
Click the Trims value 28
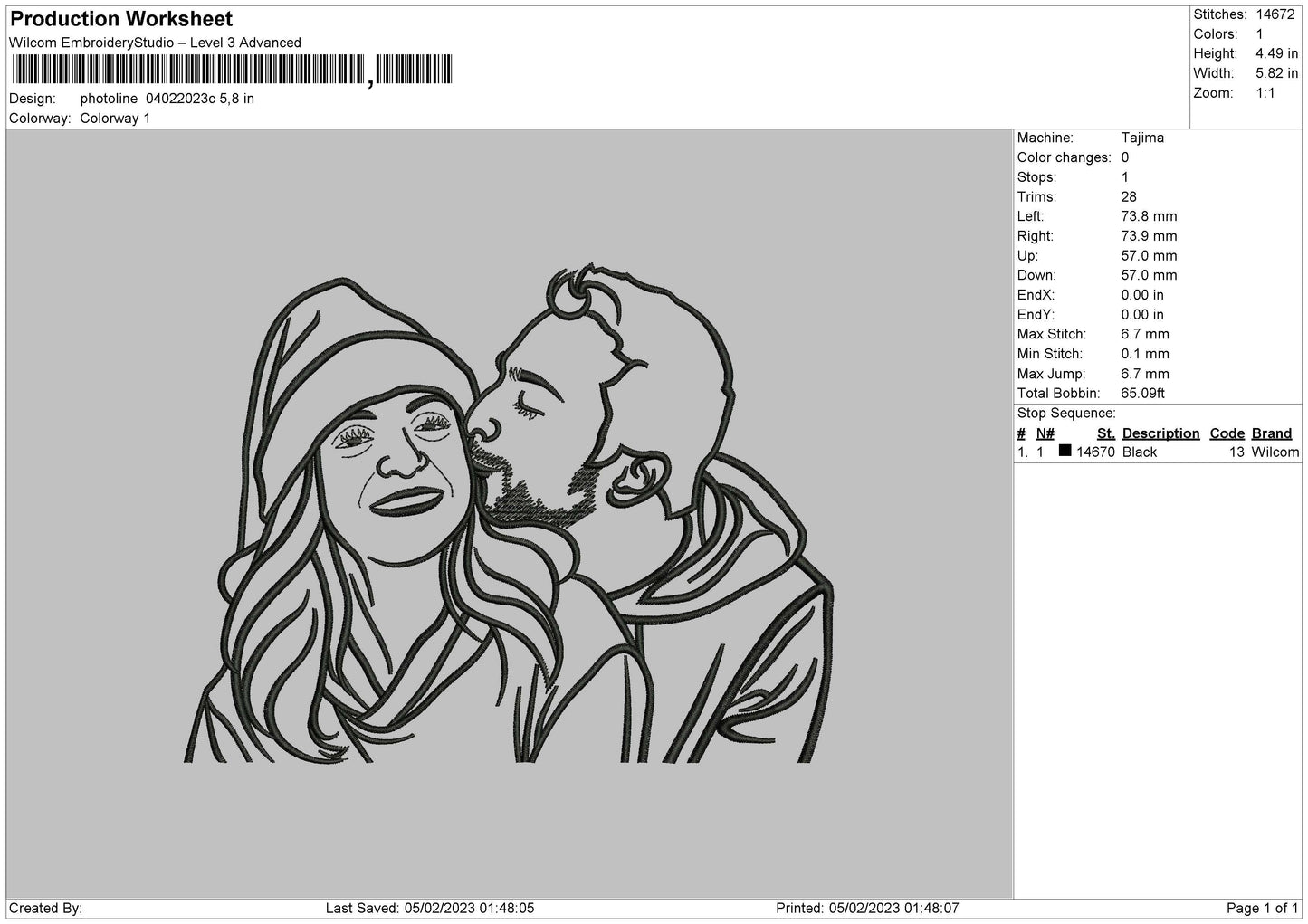pos(1129,196)
